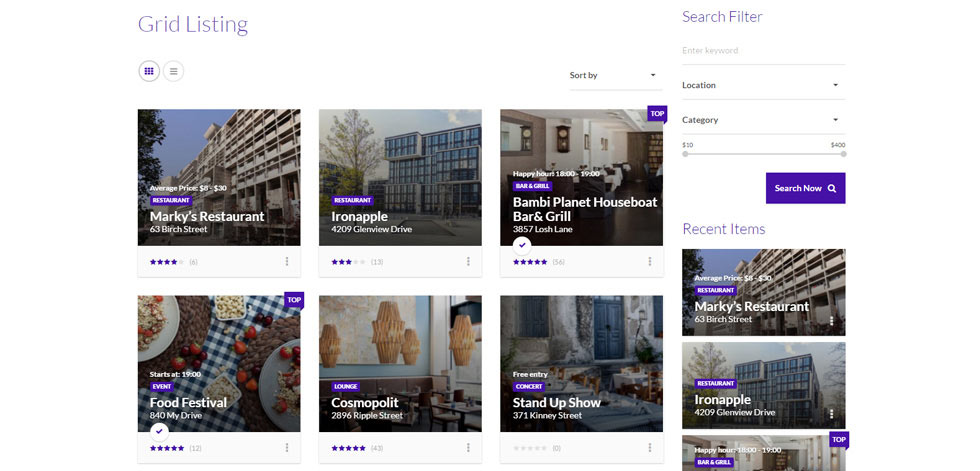Image resolution: width=980 pixels, height=471 pixels.
Task: Open the Stand Up Show listing title
Action: tap(557, 403)
